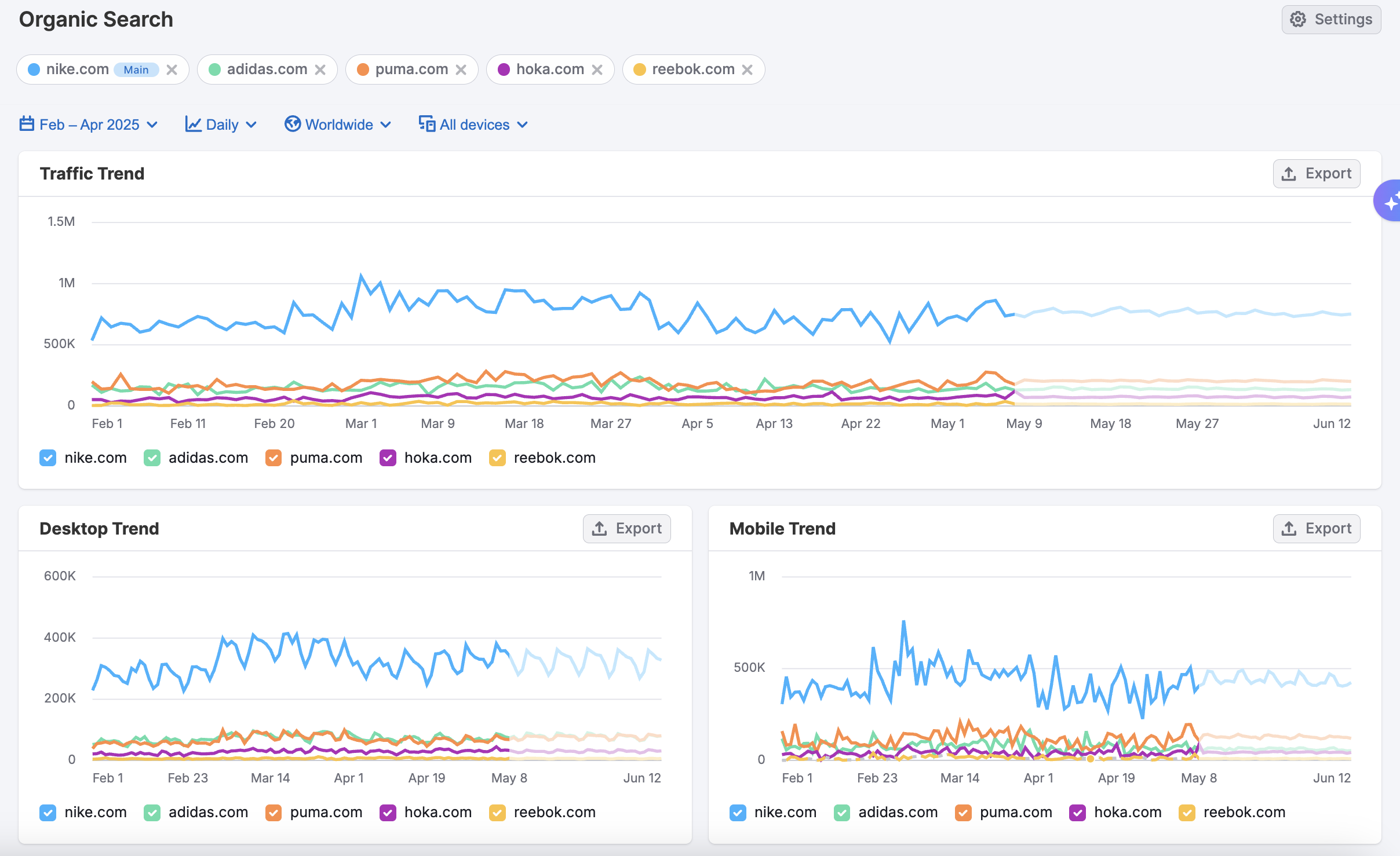
Task: Export the Desktop Trend chart
Action: tap(626, 528)
